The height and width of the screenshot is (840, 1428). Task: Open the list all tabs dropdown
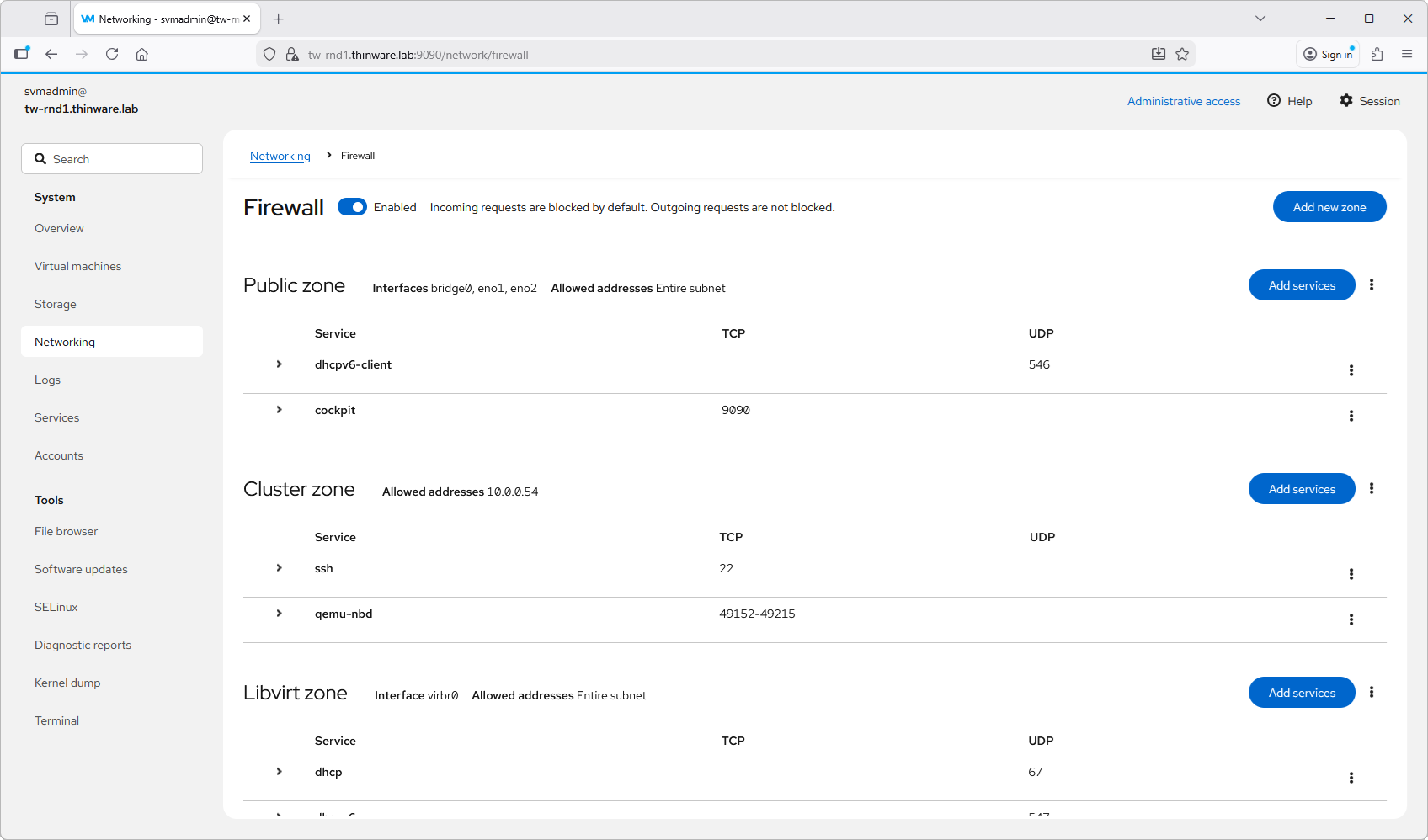pyautogui.click(x=1260, y=19)
